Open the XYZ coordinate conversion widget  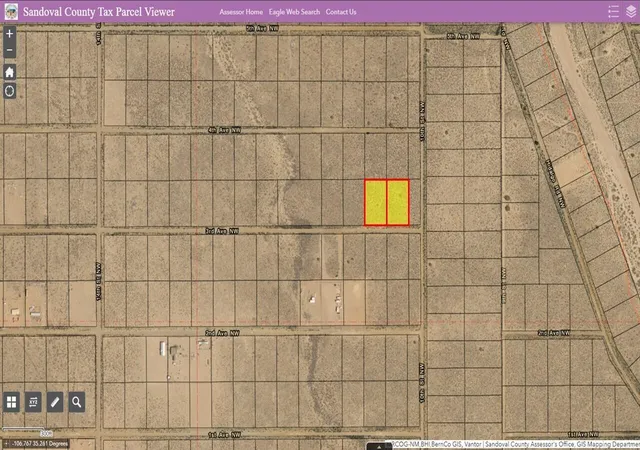point(33,402)
